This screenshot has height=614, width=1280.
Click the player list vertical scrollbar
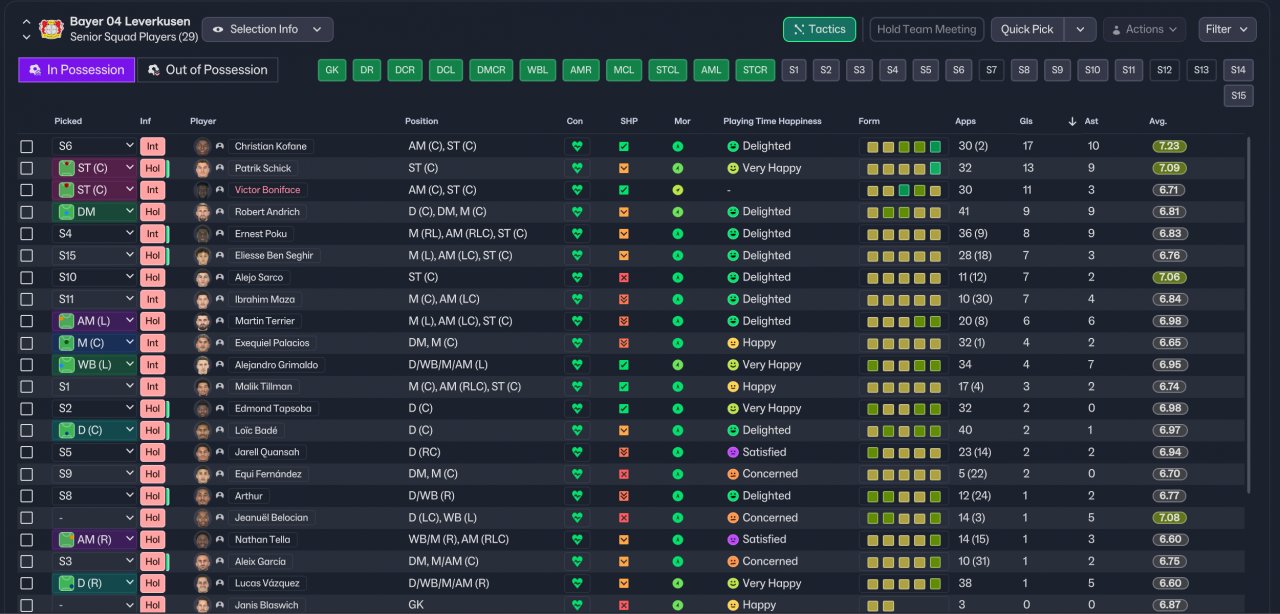(1249, 315)
